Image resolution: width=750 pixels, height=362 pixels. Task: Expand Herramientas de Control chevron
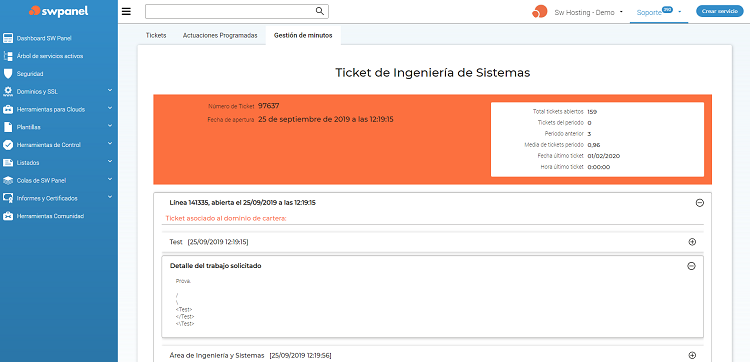tap(110, 143)
